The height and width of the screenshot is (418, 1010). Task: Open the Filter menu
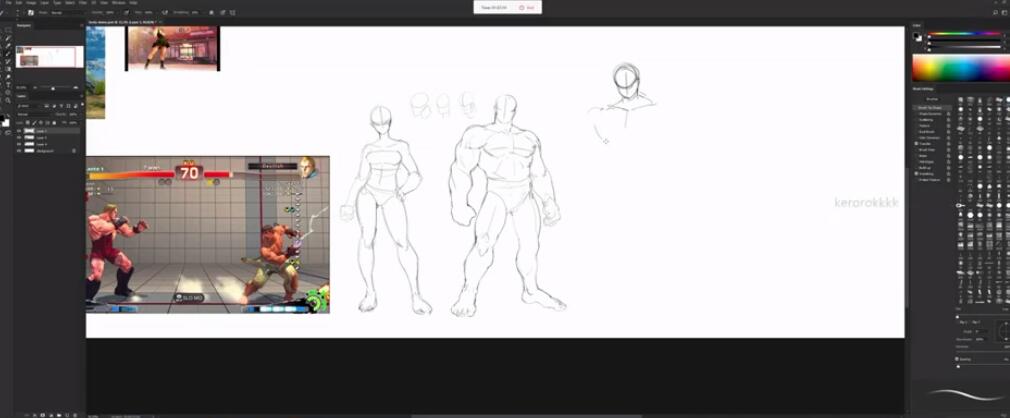pyautogui.click(x=82, y=3)
